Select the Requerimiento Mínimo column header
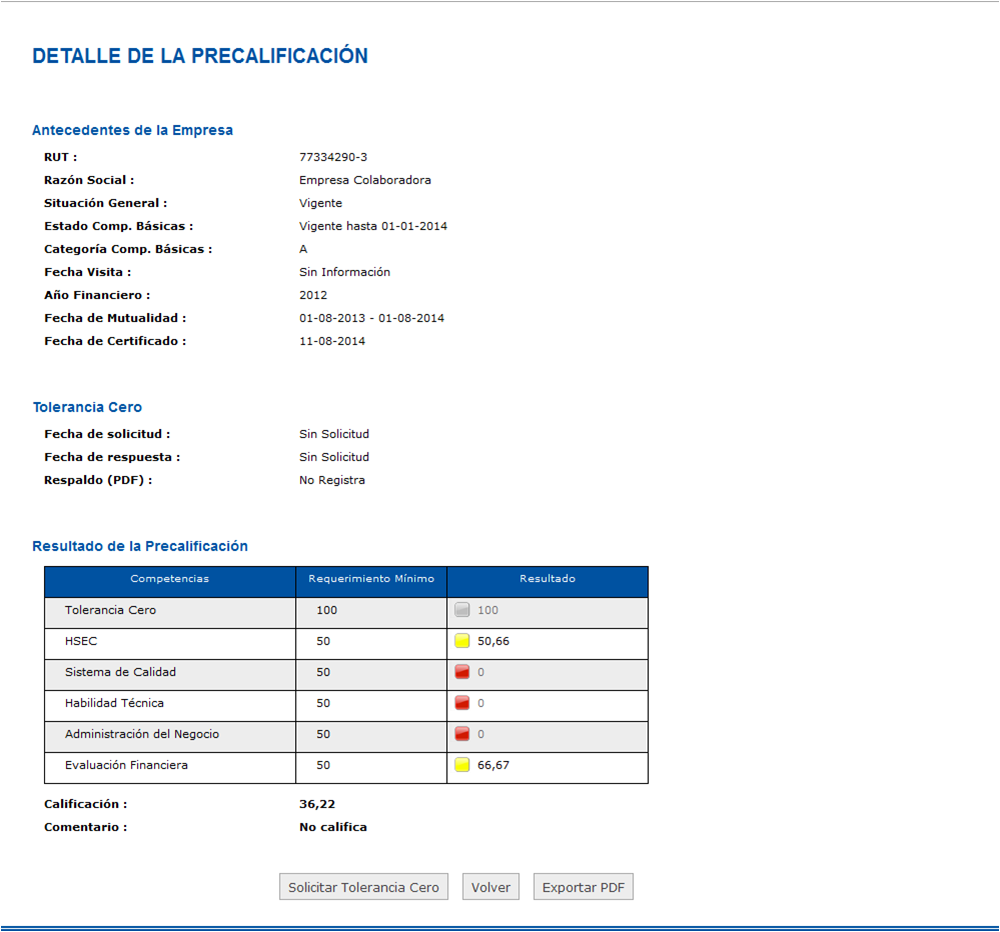 371,581
